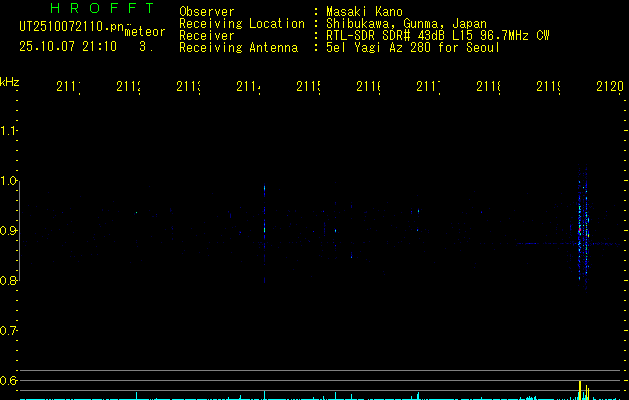Click the 2120 time axis label
Screen dimensions: 629x400
click(610, 87)
